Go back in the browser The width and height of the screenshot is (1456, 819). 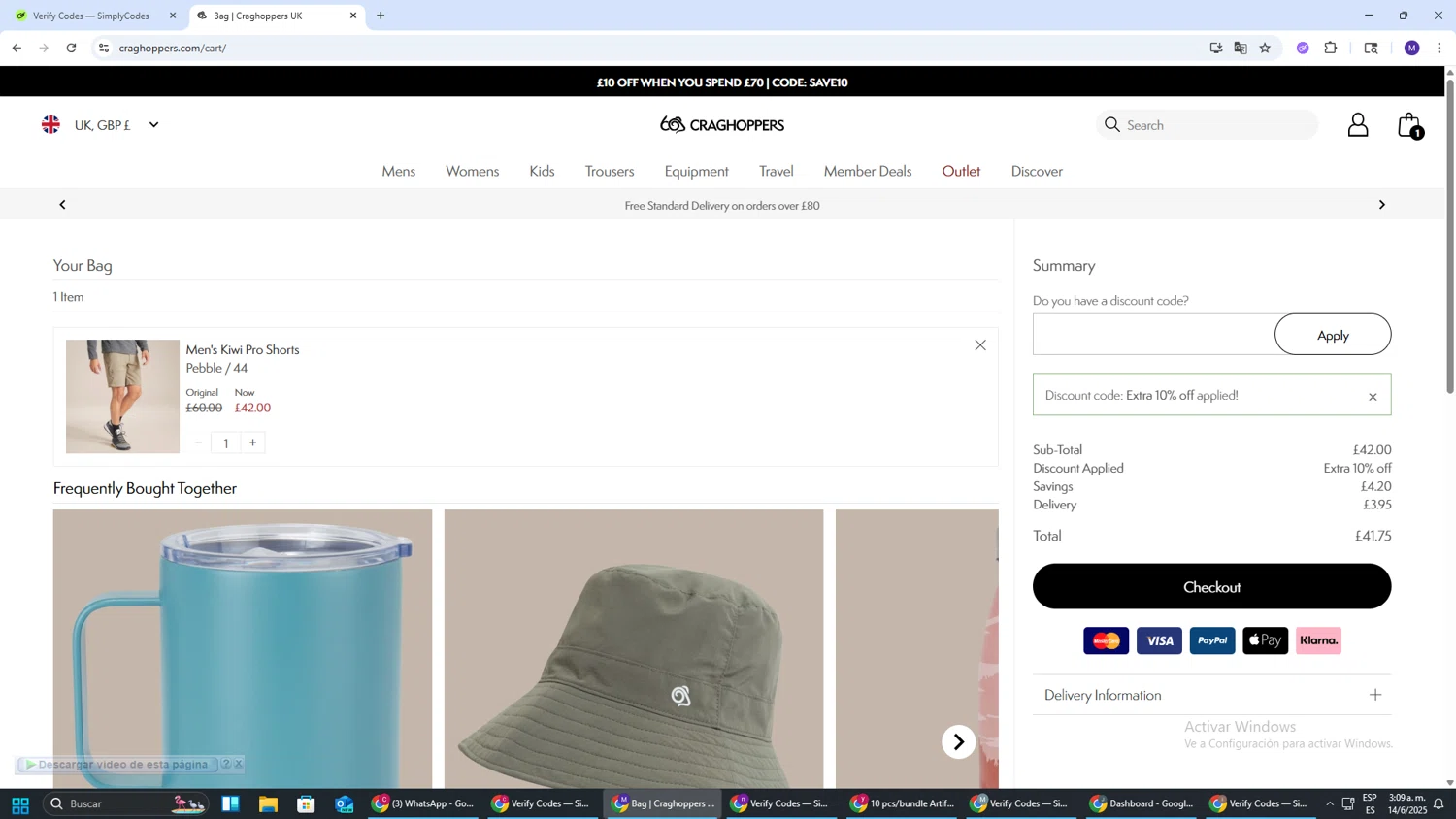pos(17,48)
